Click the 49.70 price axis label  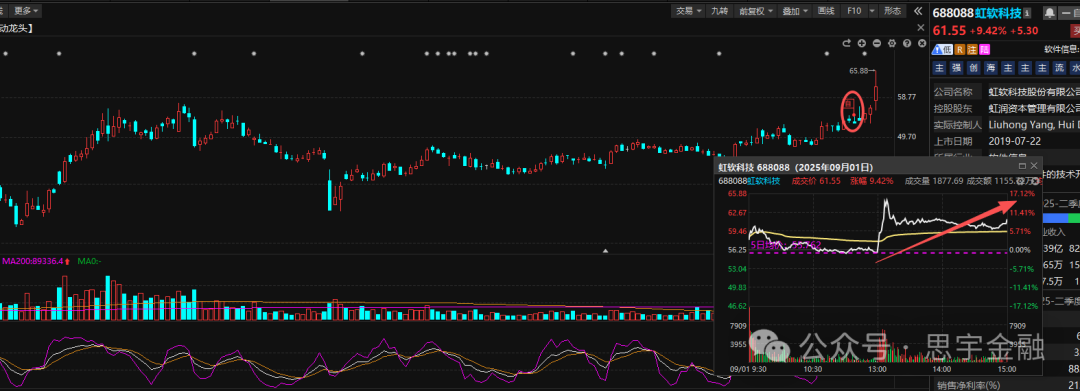point(906,136)
